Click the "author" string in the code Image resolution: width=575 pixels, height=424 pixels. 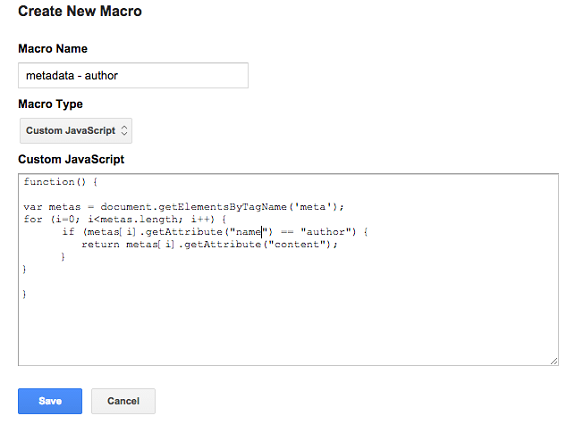[x=326, y=232]
